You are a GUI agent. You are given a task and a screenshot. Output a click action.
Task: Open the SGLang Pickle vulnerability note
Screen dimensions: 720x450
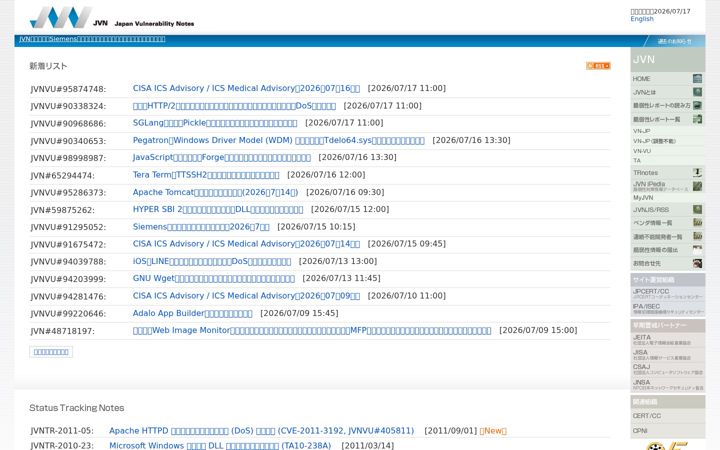click(x=215, y=123)
